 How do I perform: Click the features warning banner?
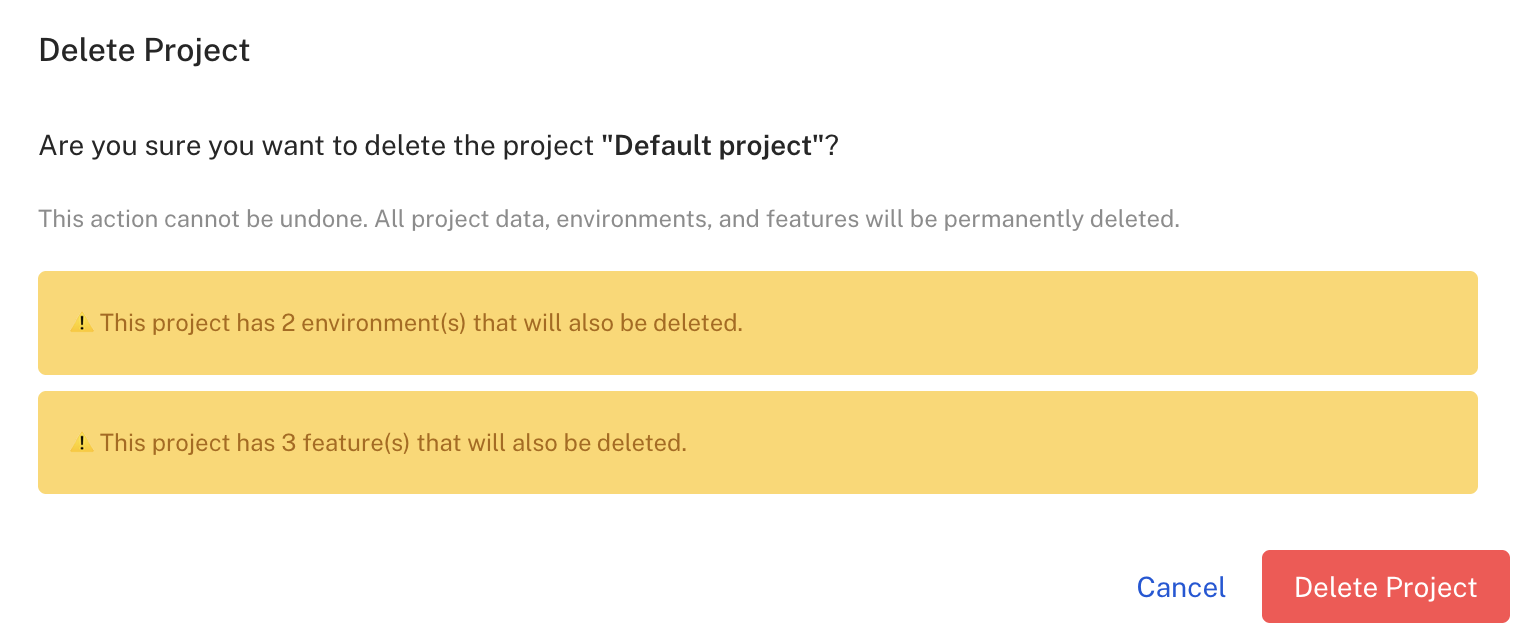click(x=757, y=442)
